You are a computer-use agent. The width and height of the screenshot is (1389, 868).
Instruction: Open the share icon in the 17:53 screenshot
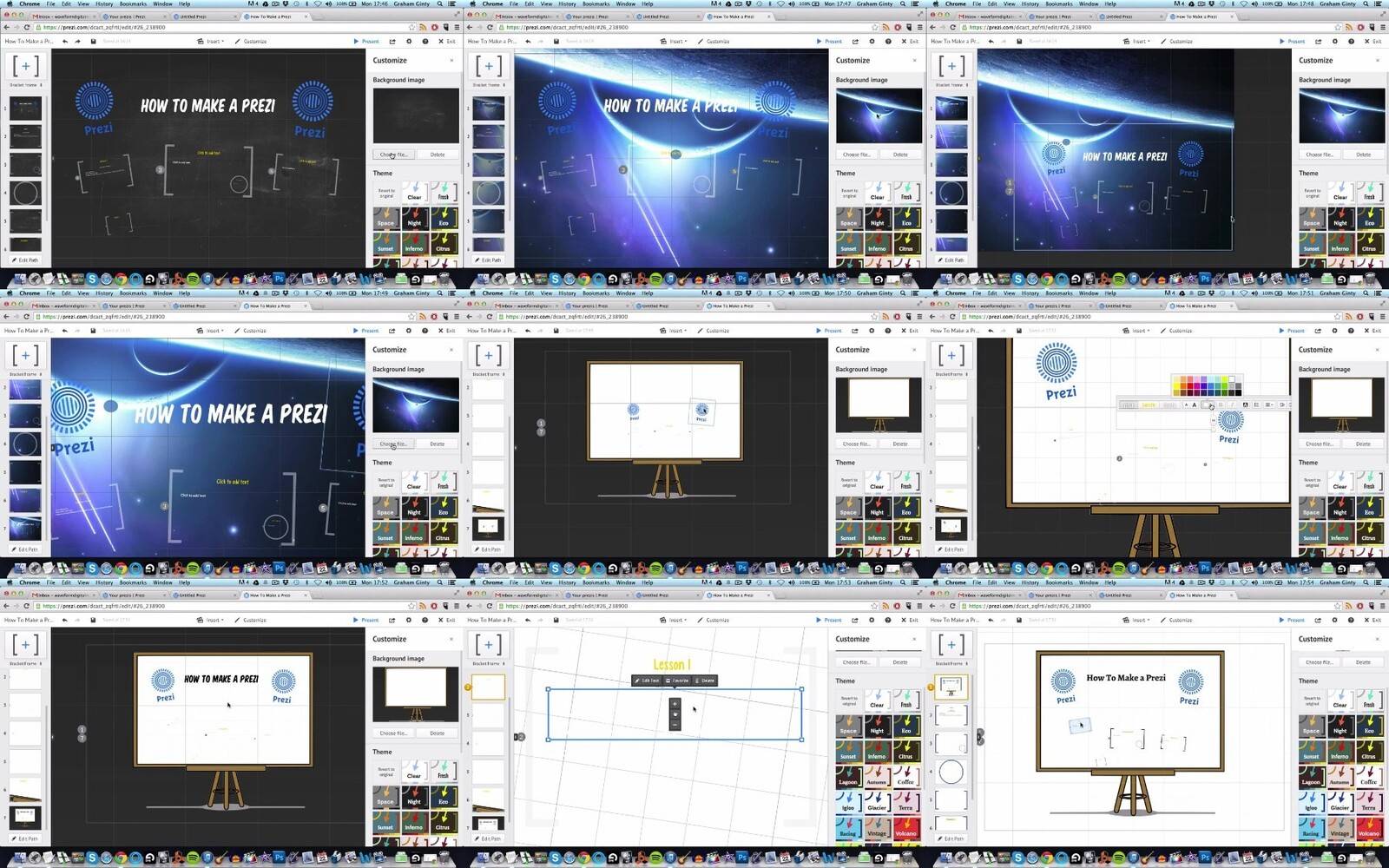[854, 620]
